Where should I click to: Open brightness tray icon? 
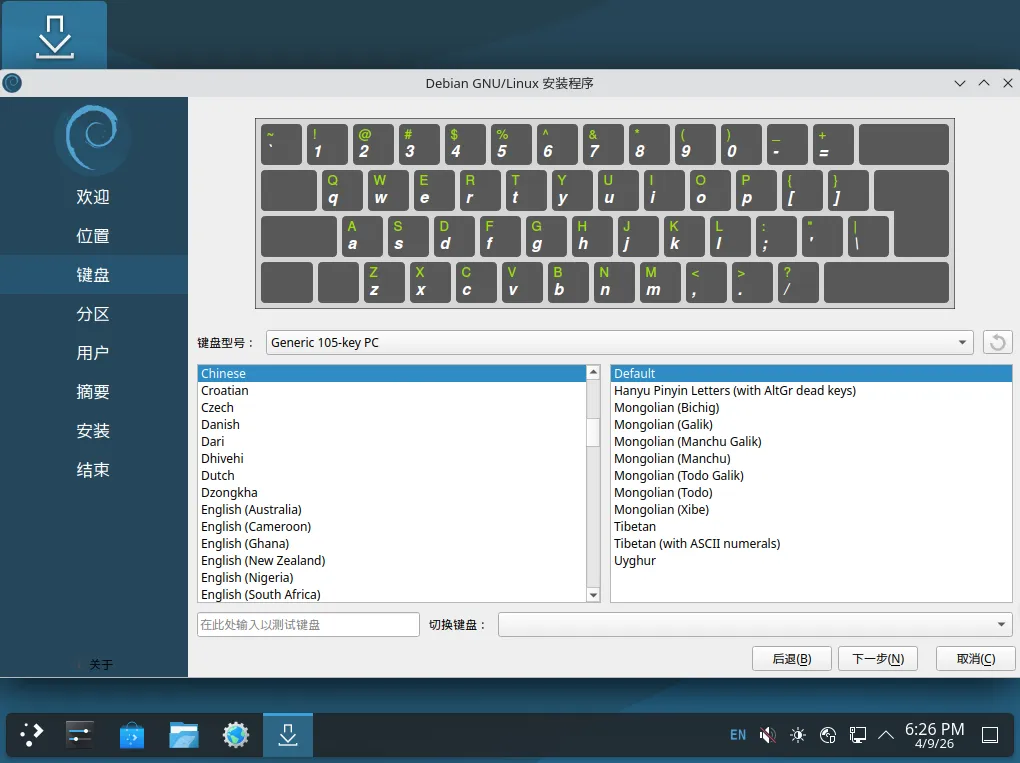(798, 735)
